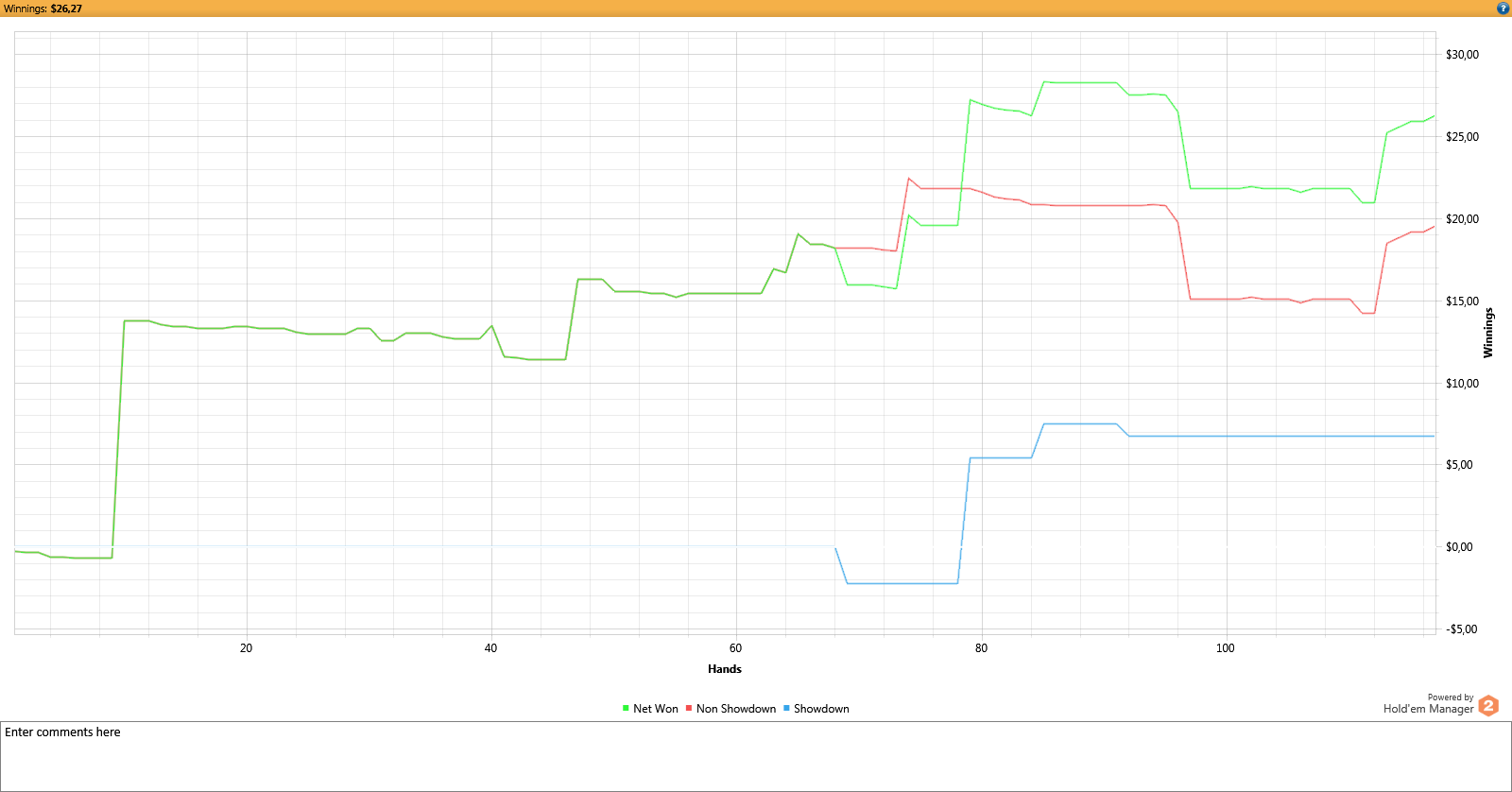
Task: Click the -$5,00 axis label
Action: [1462, 629]
